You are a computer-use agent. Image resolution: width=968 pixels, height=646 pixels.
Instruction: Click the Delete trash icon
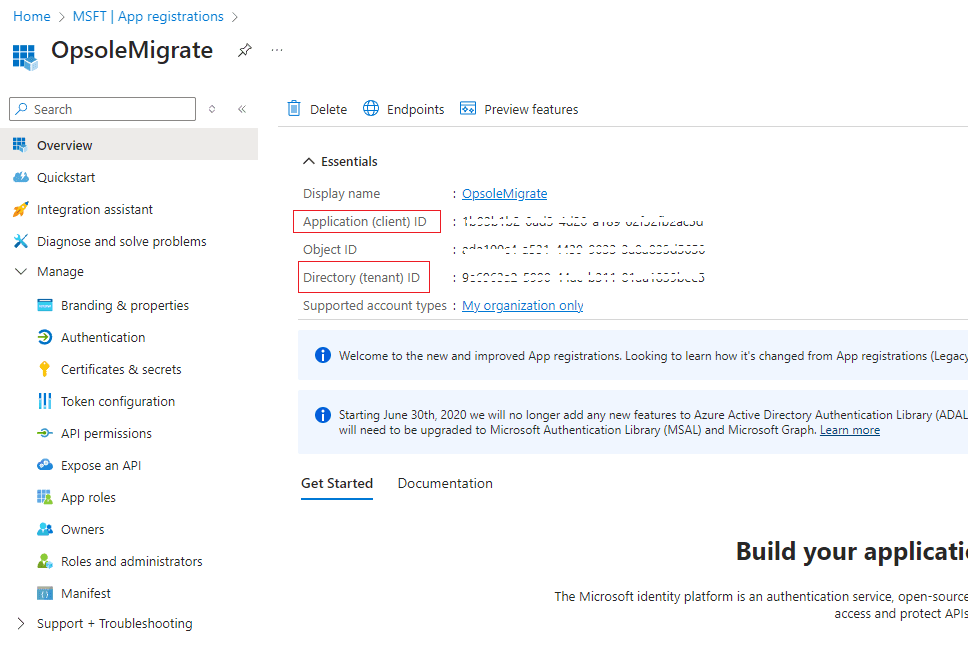click(294, 109)
